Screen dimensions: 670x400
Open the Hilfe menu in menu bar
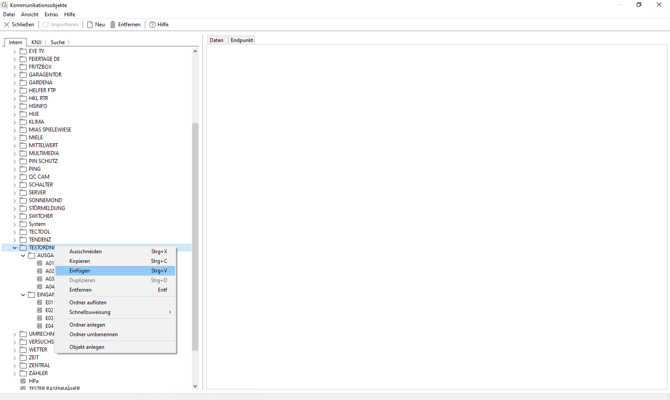[x=70, y=14]
